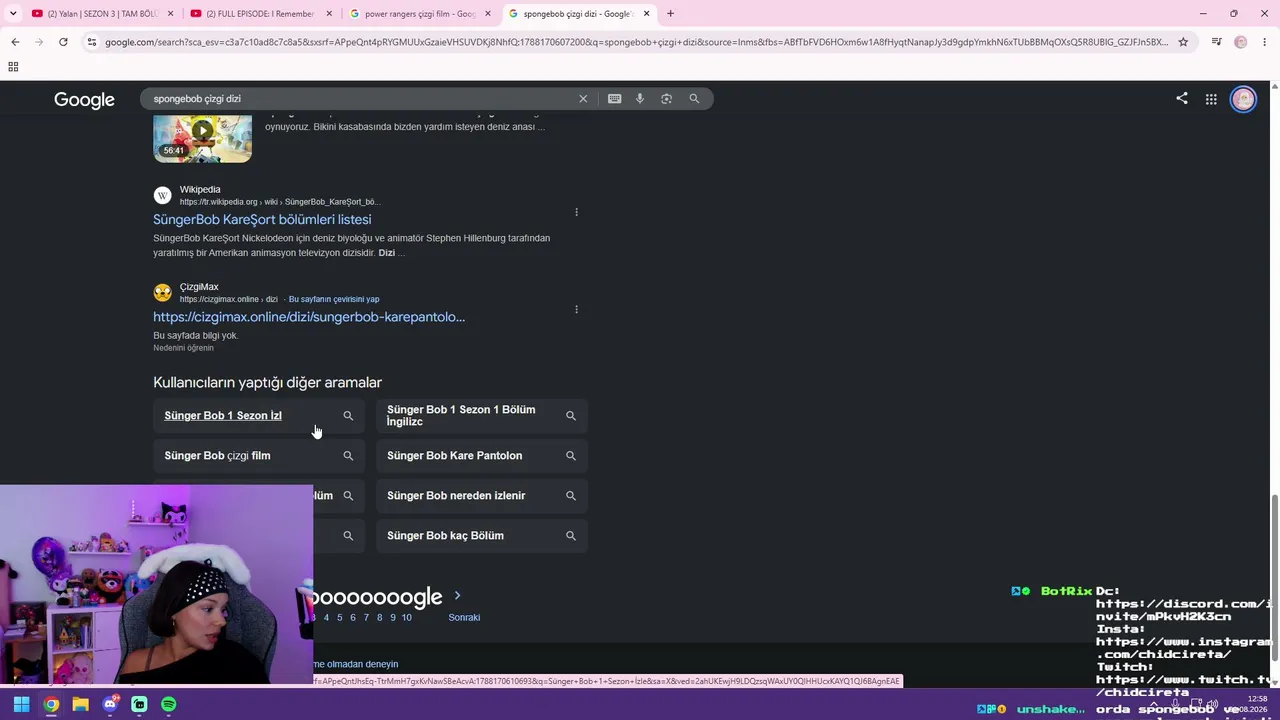Click the Google logo to go home

[84, 100]
